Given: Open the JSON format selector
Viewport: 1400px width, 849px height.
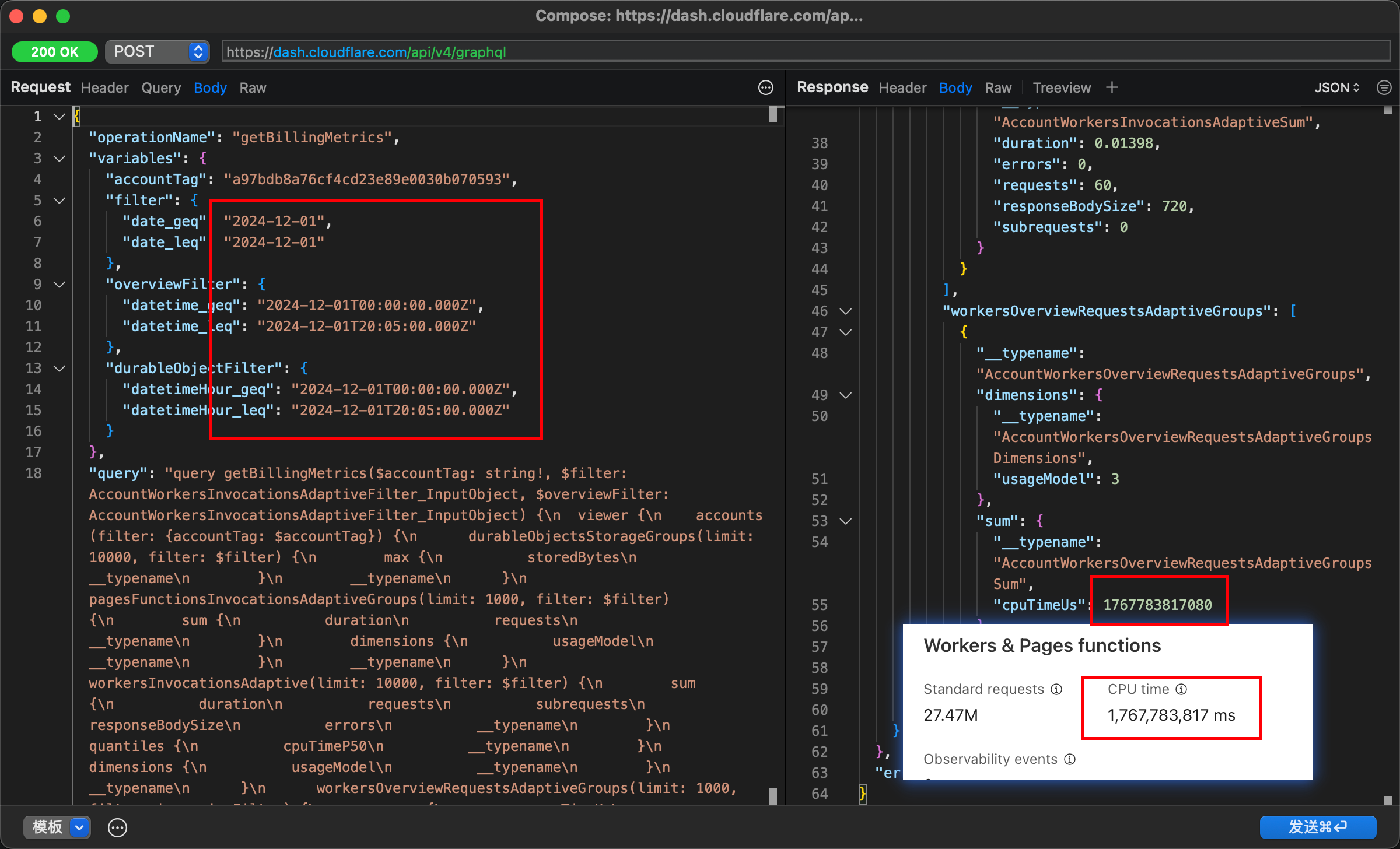Looking at the screenshot, I should (1336, 87).
